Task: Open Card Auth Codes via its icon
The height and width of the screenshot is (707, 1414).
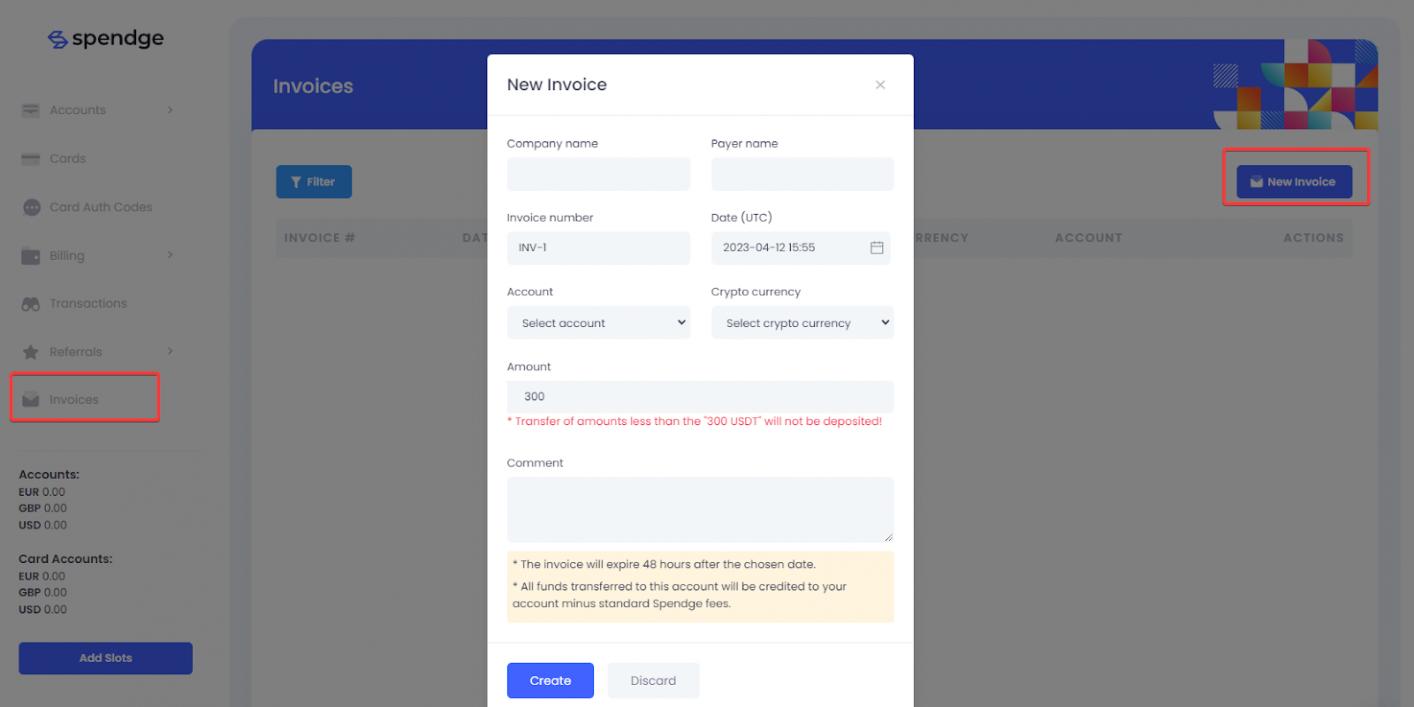Action: coord(31,207)
